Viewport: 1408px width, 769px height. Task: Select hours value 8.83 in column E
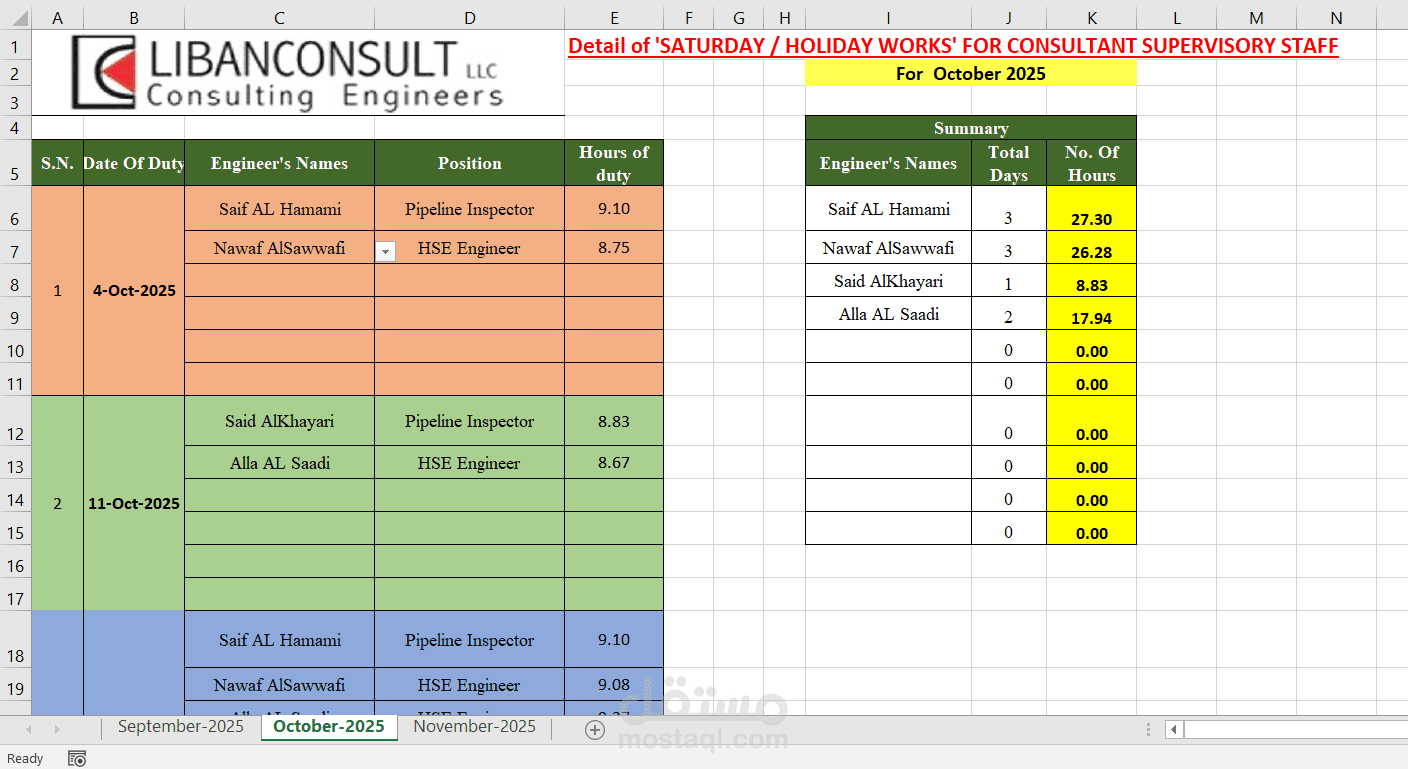[614, 421]
